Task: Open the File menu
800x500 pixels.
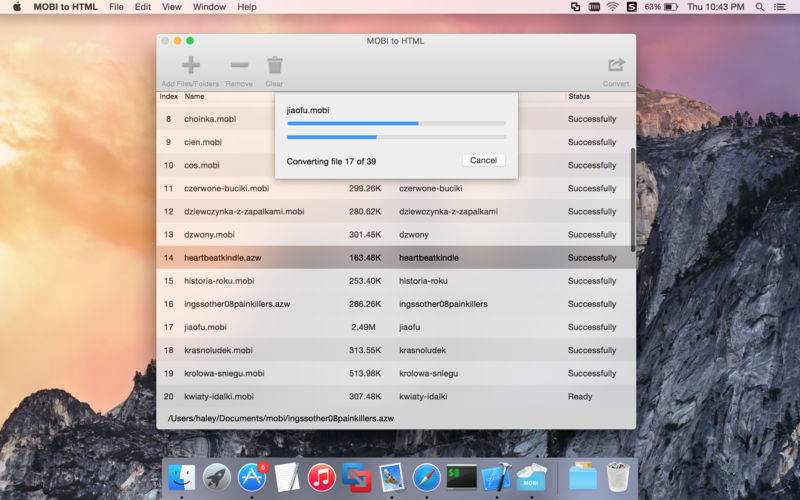Action: click(x=116, y=7)
